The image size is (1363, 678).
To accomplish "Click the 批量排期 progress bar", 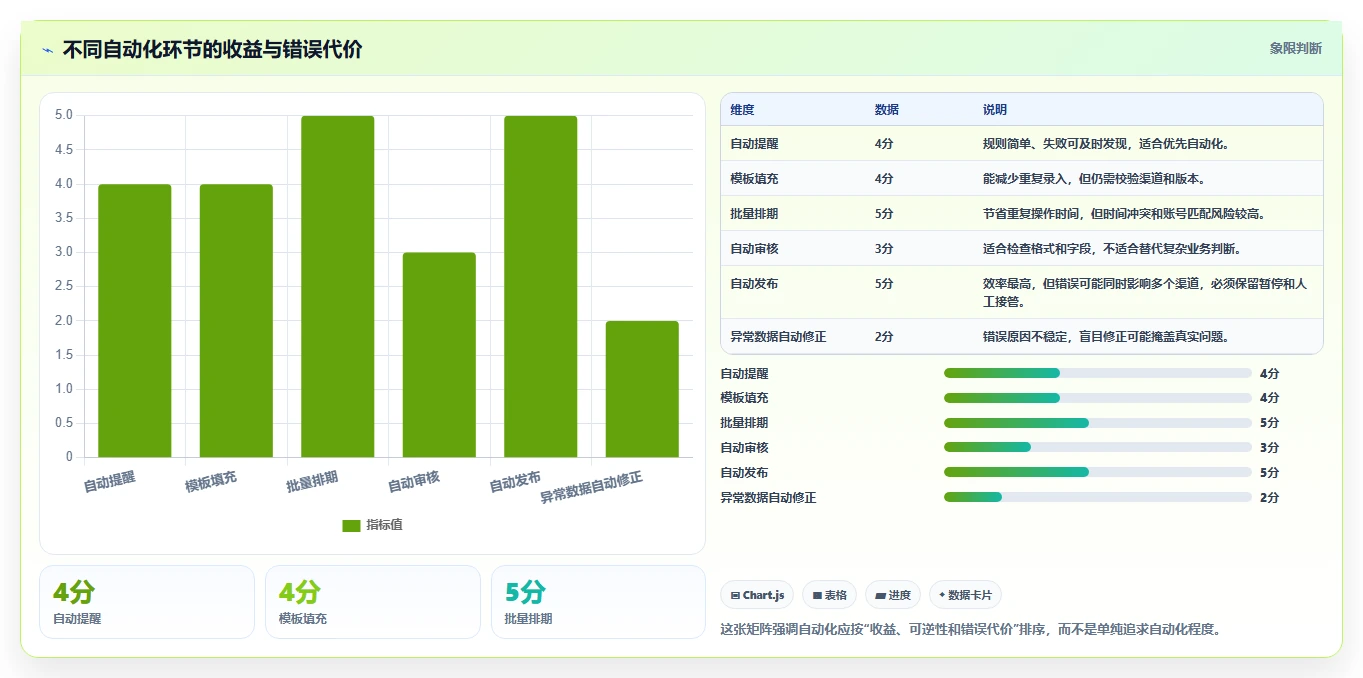I will point(1098,423).
